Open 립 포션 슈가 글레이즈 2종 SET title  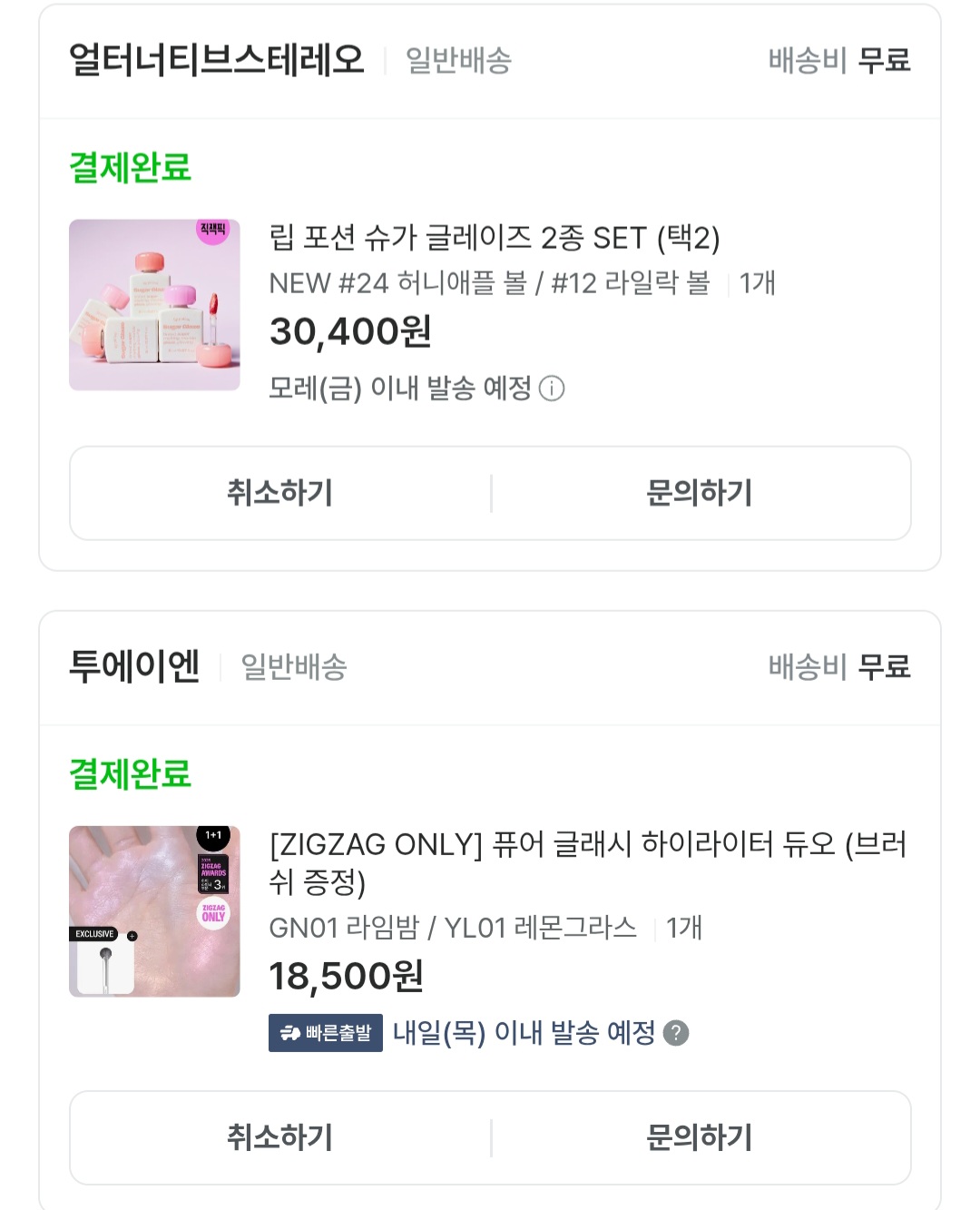point(495,238)
